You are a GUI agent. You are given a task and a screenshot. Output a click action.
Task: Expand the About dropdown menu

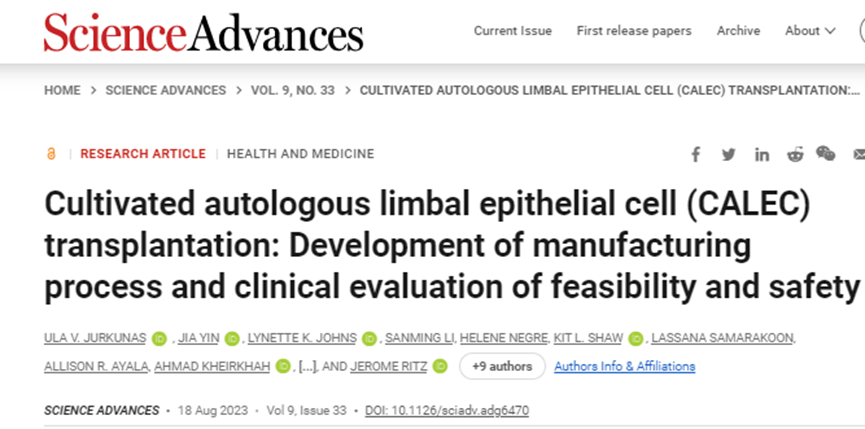tap(810, 31)
